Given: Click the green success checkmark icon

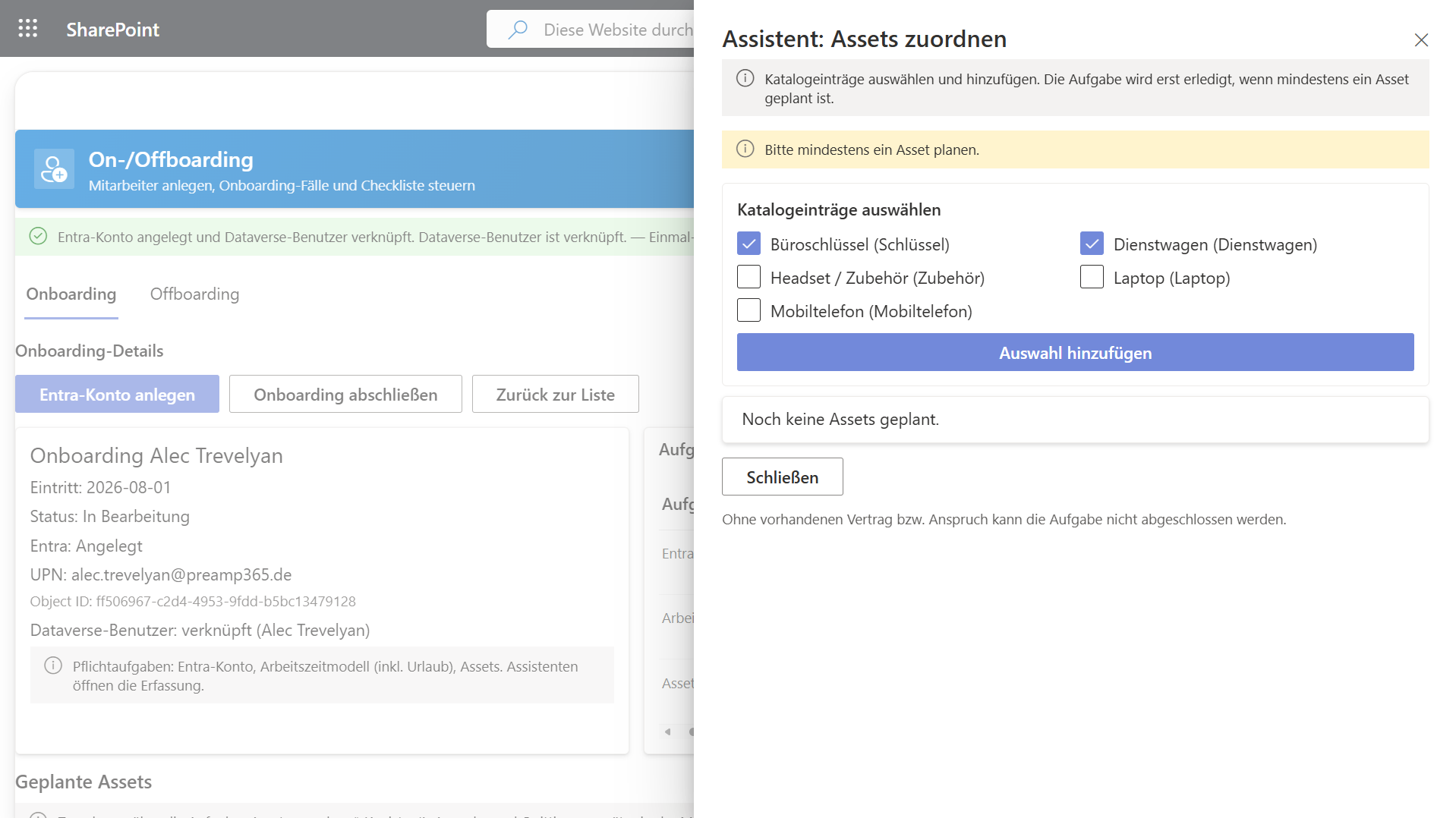Looking at the screenshot, I should [x=38, y=236].
